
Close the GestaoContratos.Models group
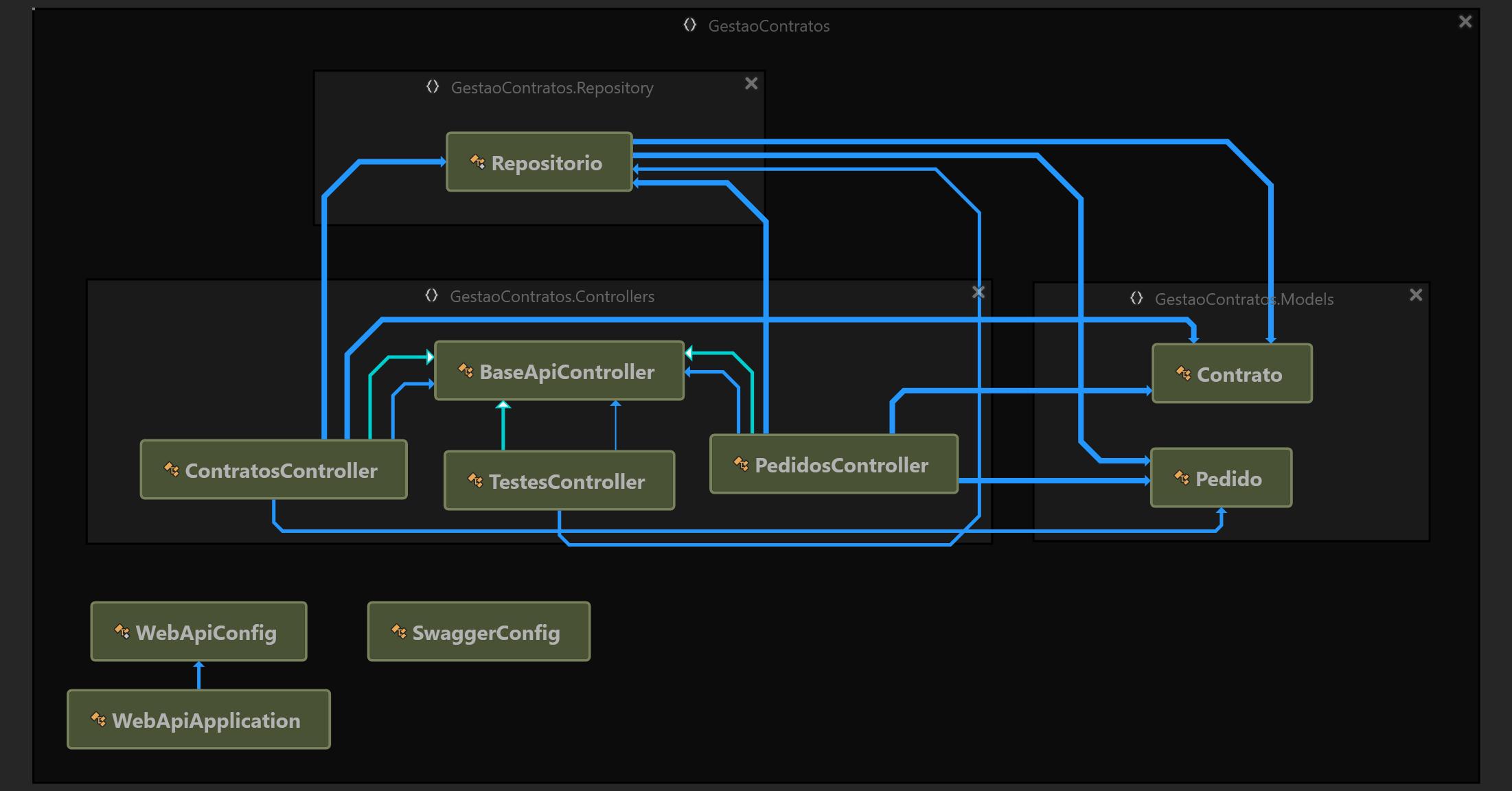1416,295
